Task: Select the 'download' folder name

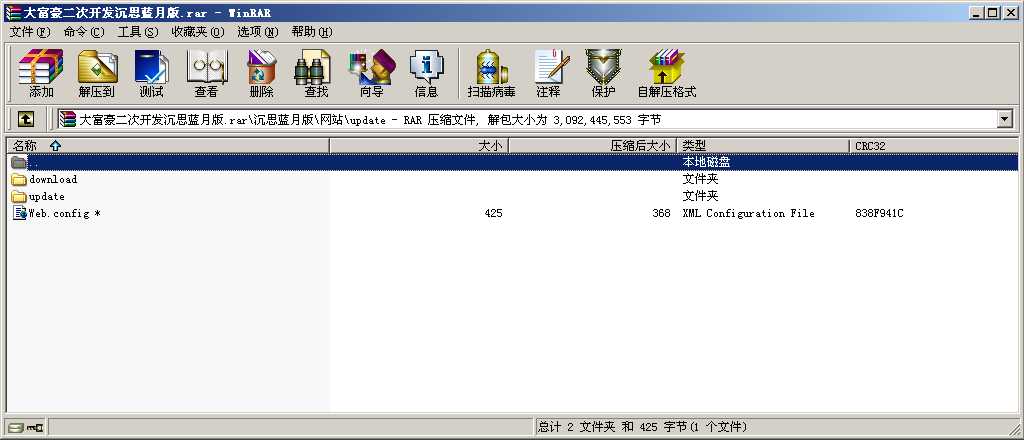Action: click(53, 180)
